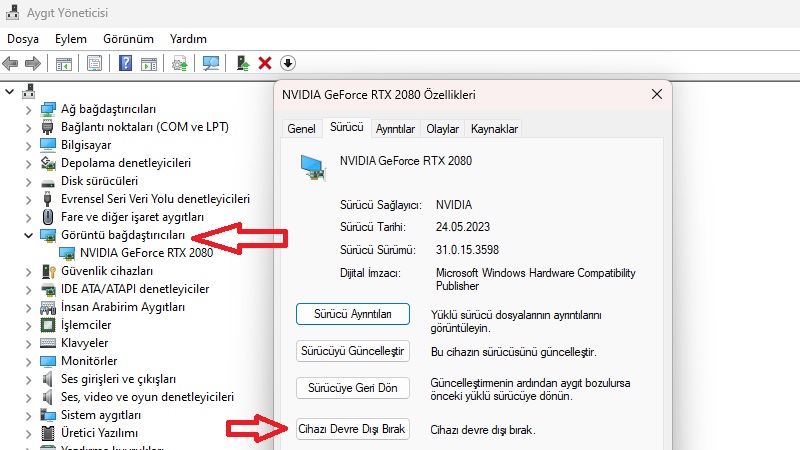
Task: Select Görüntü bağdaştırıcıları label
Action: [123, 235]
